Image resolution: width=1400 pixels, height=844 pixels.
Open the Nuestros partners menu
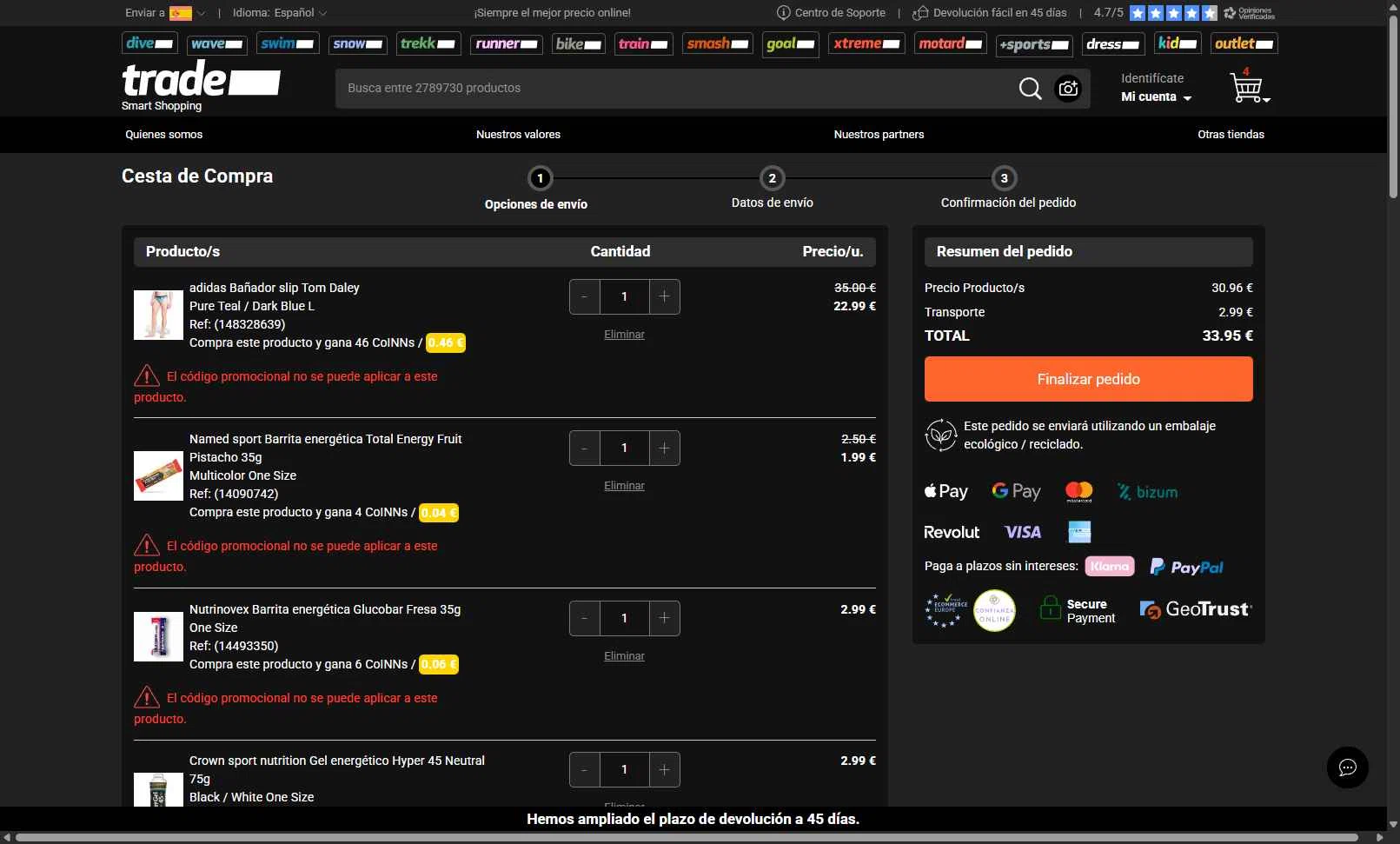pos(879,135)
